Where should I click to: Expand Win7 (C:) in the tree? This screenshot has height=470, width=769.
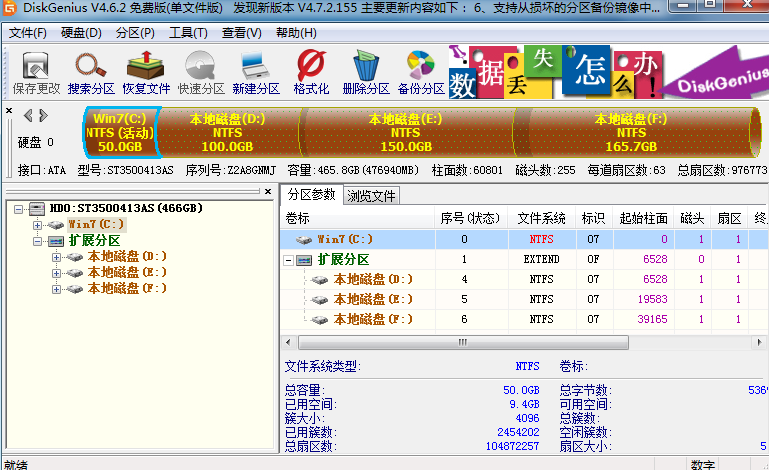[x=37, y=225]
